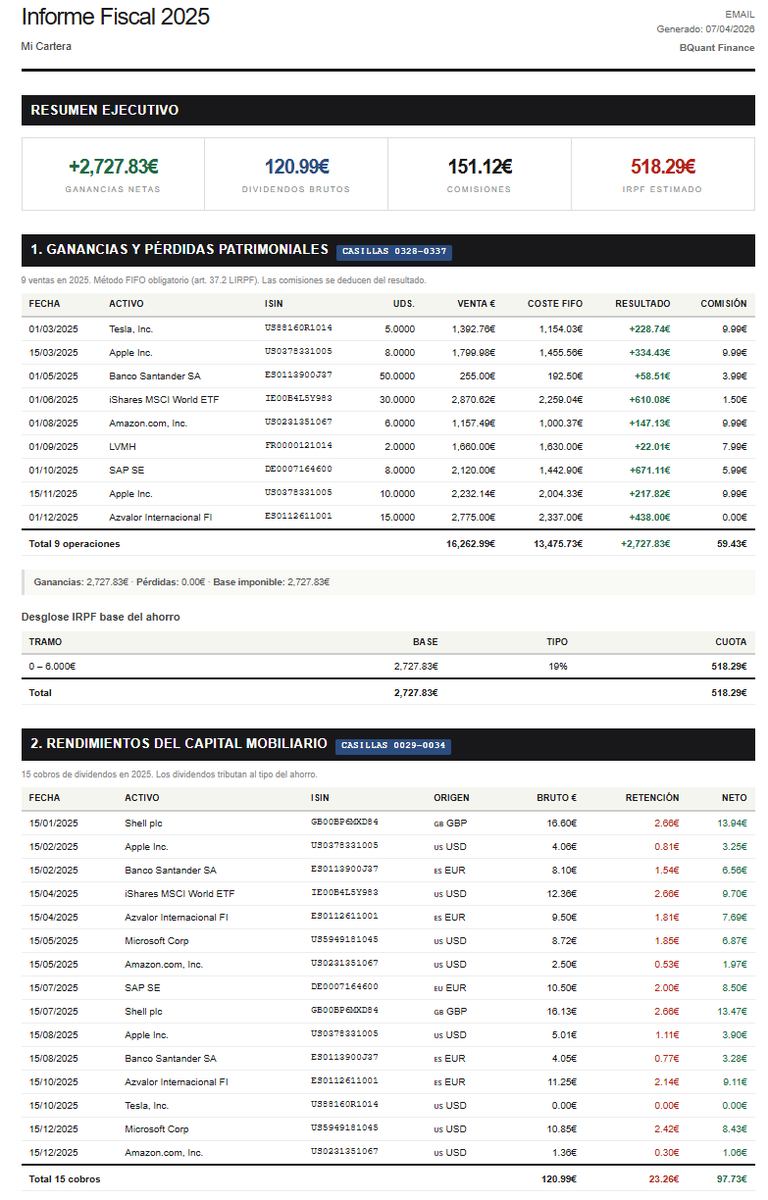Click the 'Mi Cartera' portfolio name

[46, 46]
